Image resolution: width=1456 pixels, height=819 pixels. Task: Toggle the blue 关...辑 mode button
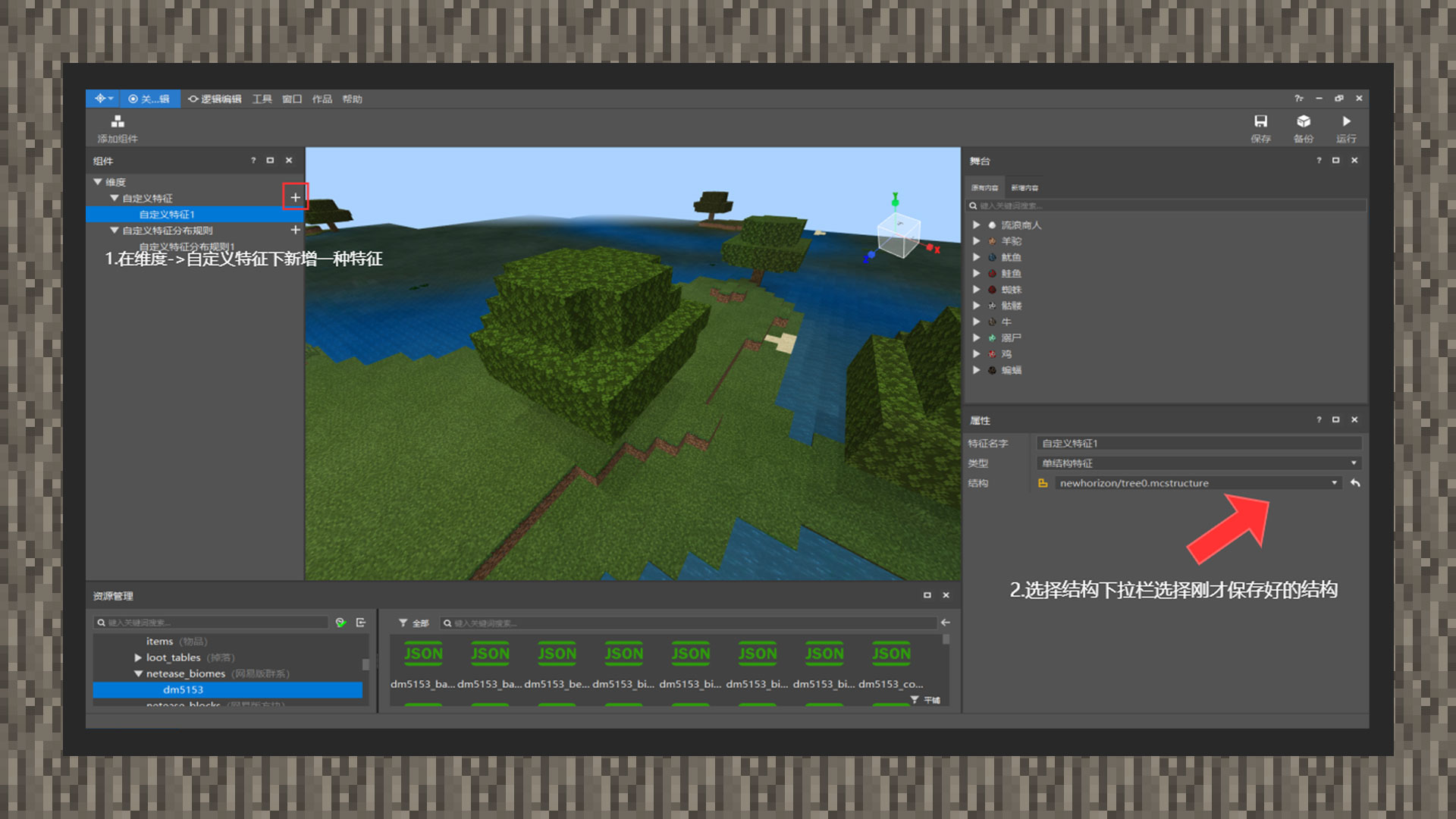(x=149, y=99)
